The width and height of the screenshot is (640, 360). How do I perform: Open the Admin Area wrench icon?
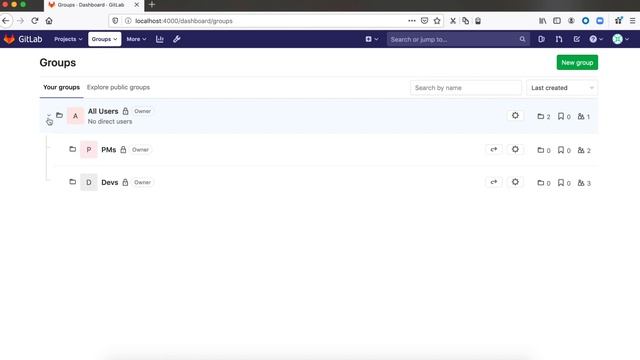pyautogui.click(x=177, y=39)
